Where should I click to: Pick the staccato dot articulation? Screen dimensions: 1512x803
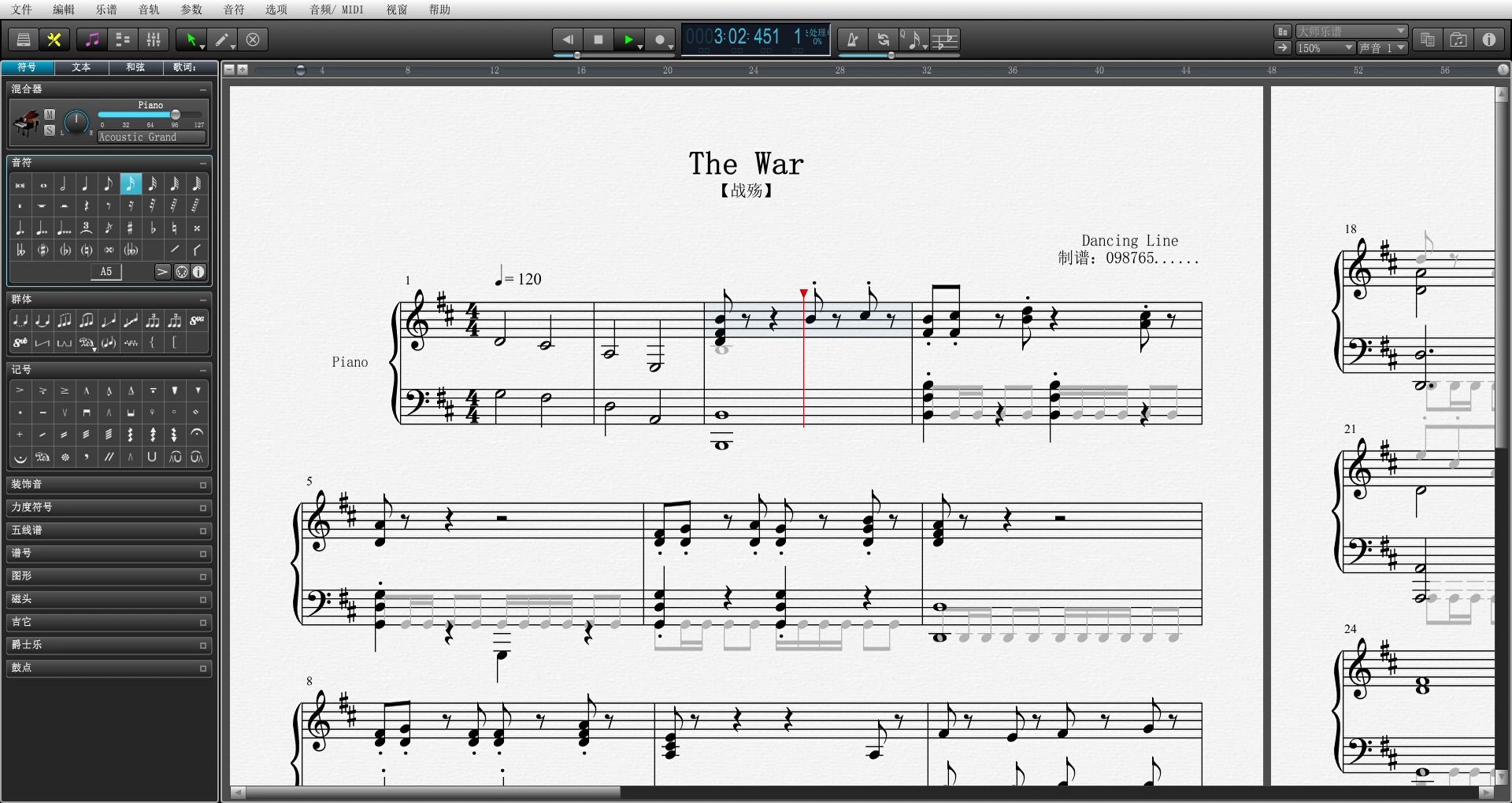(20, 413)
